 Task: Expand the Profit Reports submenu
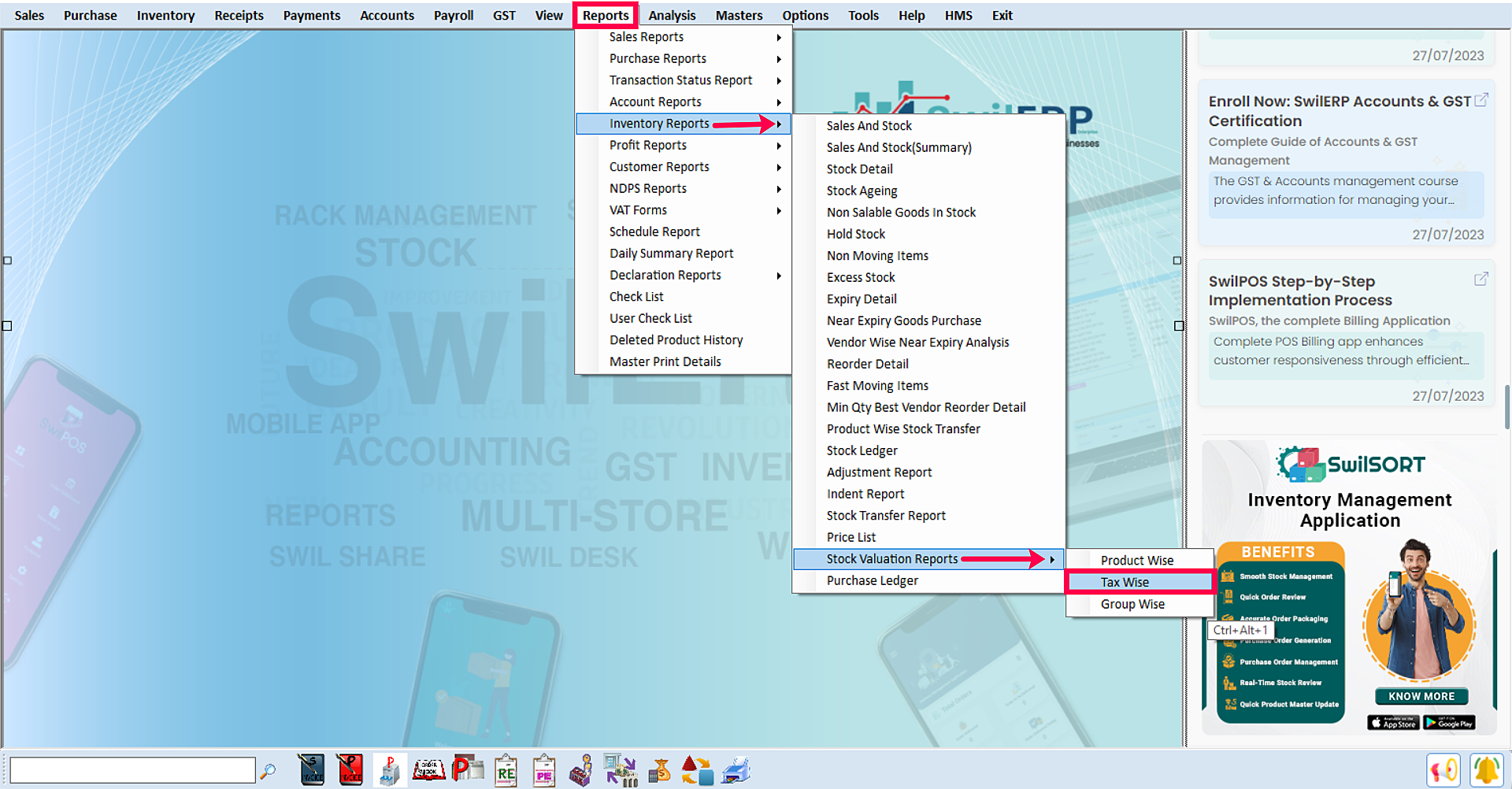(x=683, y=145)
